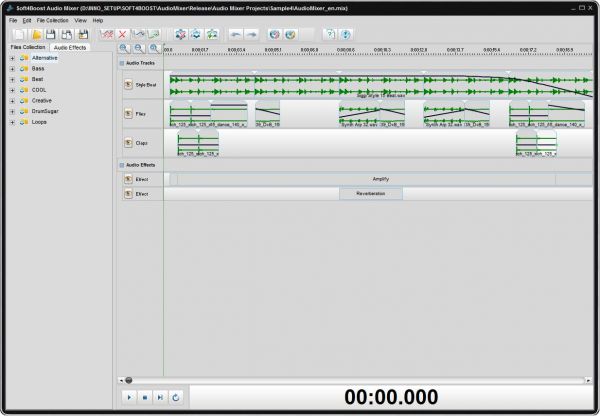
Task: Select the Flex track label
Action: tap(140, 114)
